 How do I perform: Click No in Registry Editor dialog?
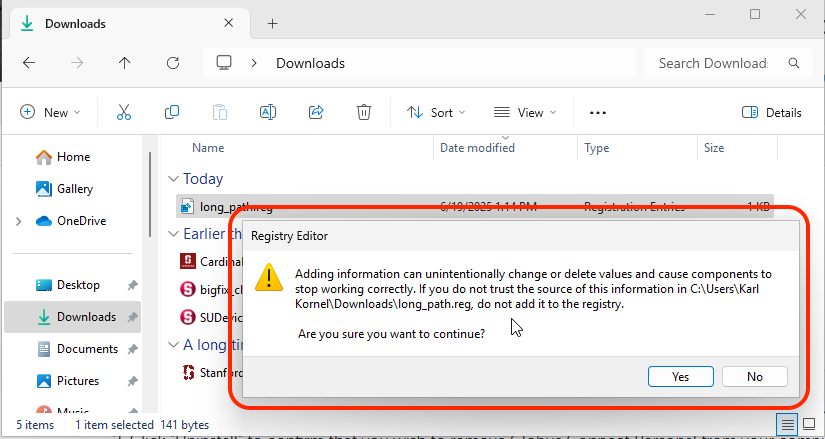754,377
